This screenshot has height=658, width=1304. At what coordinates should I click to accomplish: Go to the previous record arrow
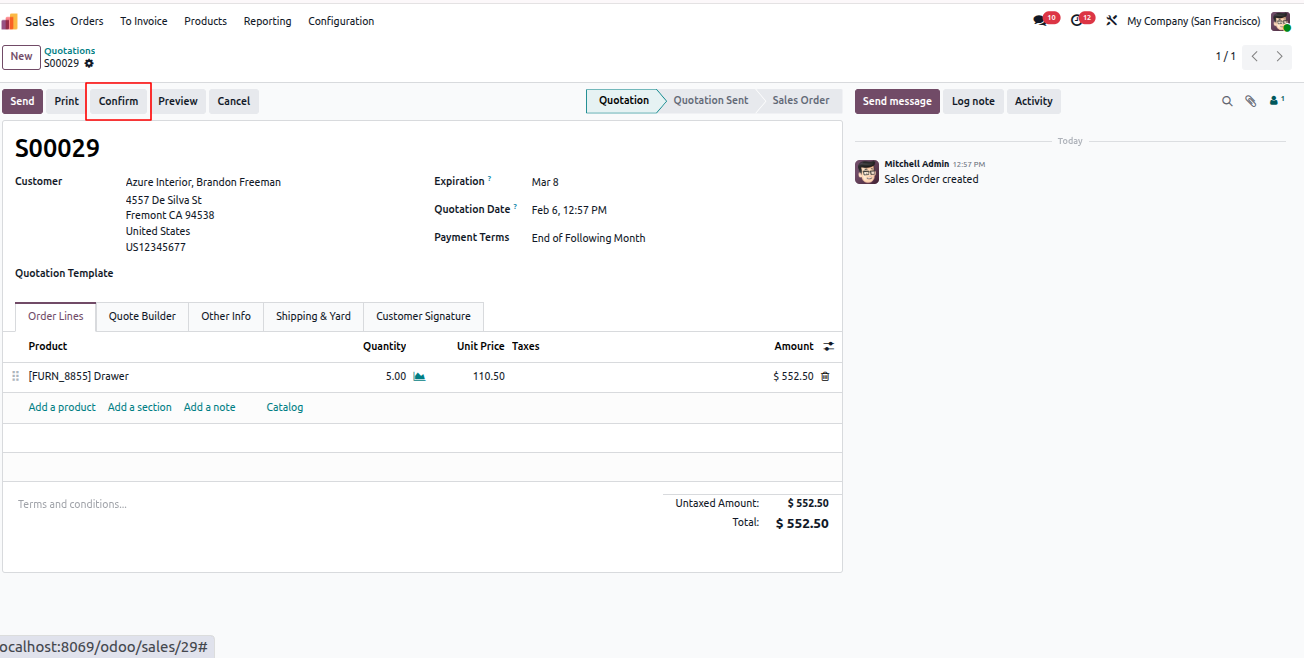[1255, 57]
